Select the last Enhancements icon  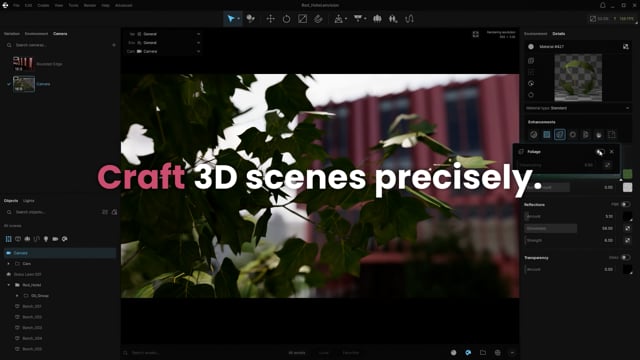click(611, 135)
